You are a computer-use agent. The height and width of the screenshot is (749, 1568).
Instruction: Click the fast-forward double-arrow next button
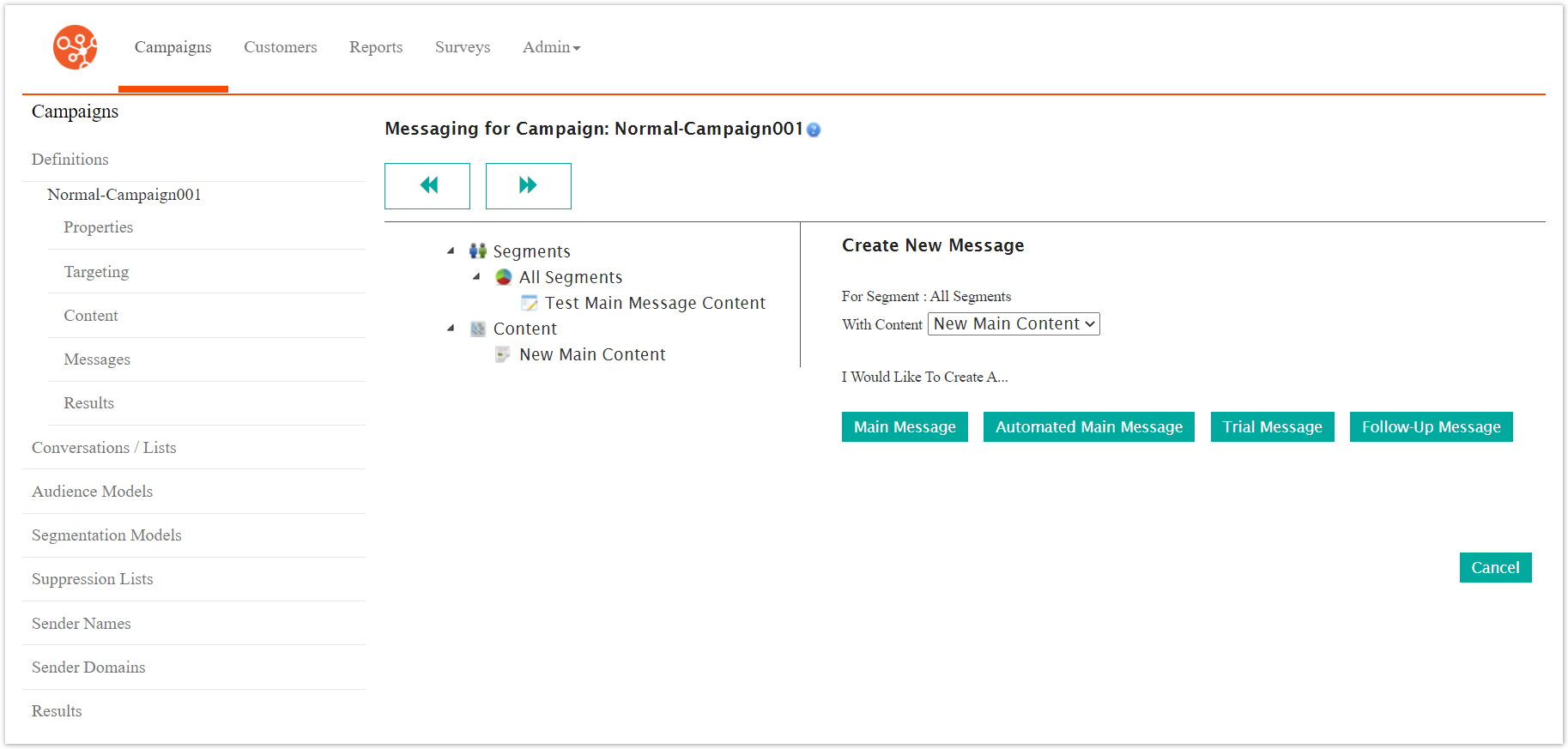528,185
